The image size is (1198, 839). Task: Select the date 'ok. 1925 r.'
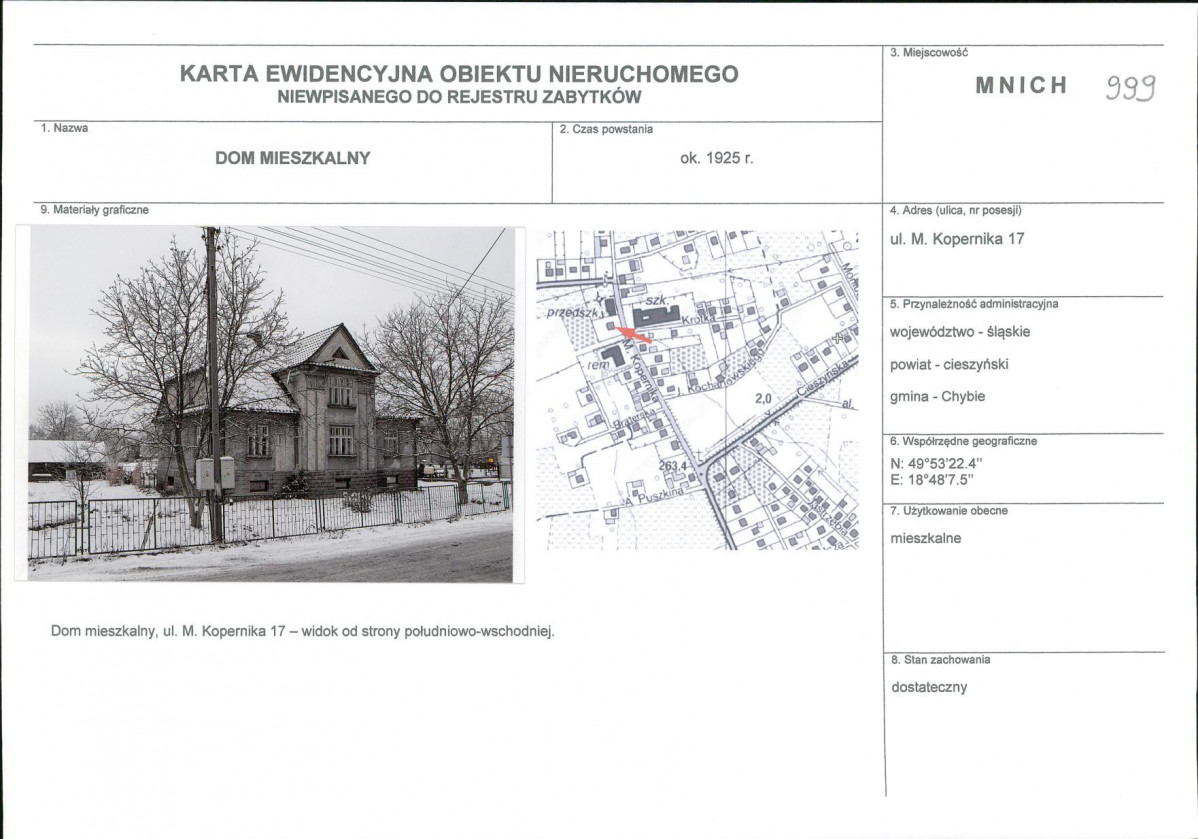[717, 158]
